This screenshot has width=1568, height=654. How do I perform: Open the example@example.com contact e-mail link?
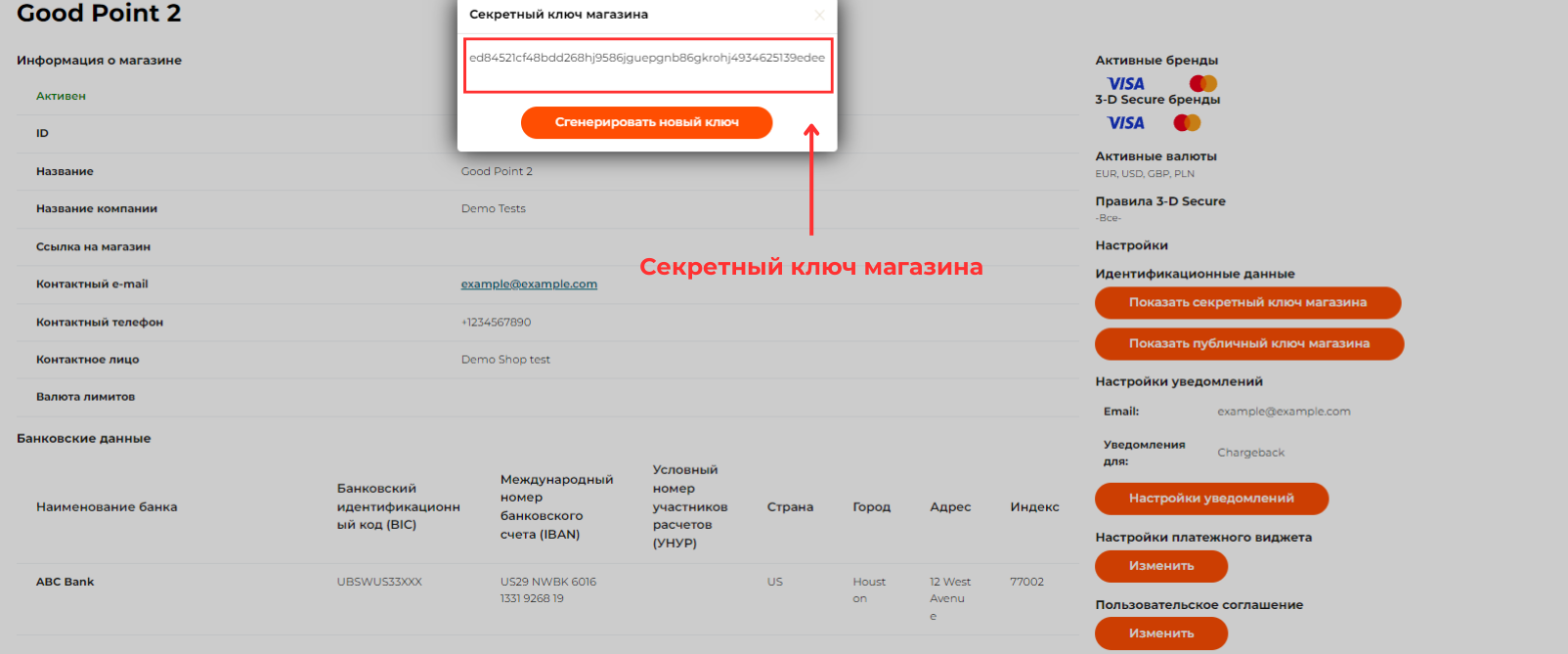point(529,284)
